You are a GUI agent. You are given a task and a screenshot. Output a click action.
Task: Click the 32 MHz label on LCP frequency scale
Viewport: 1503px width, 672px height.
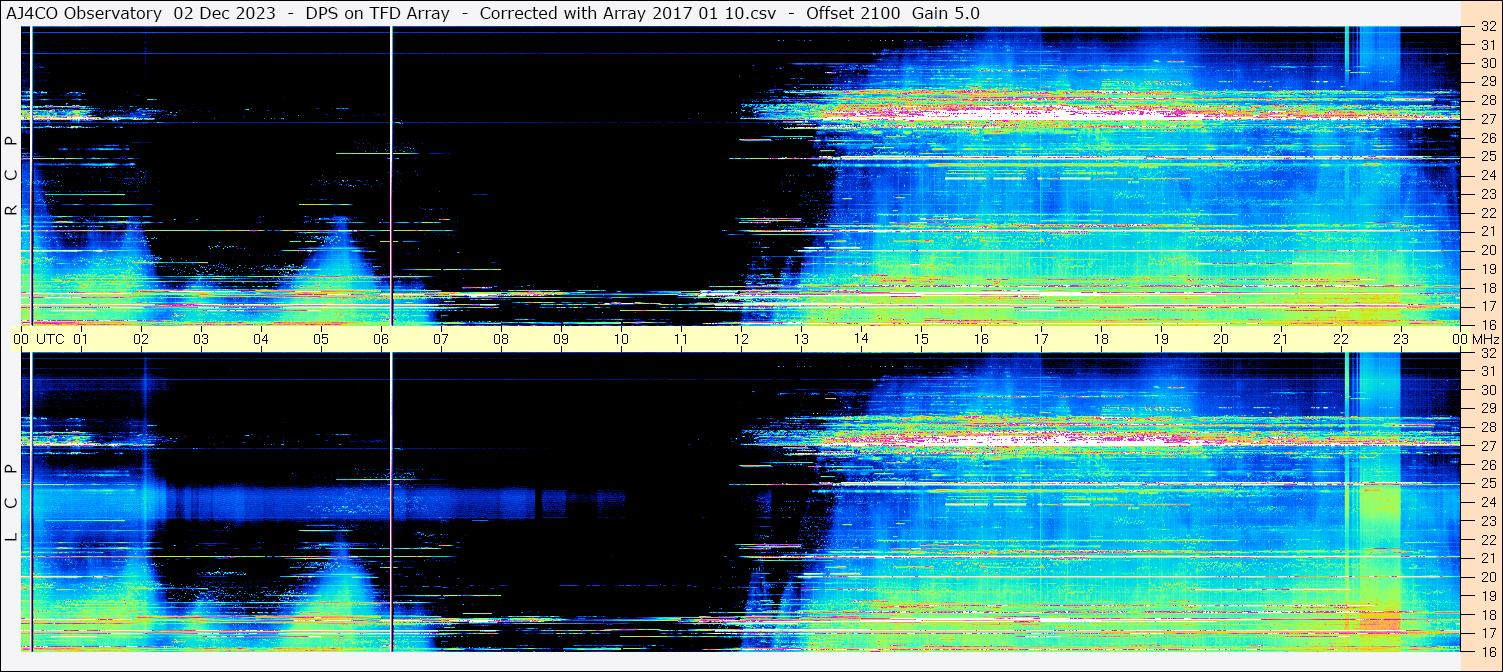(x=1487, y=353)
